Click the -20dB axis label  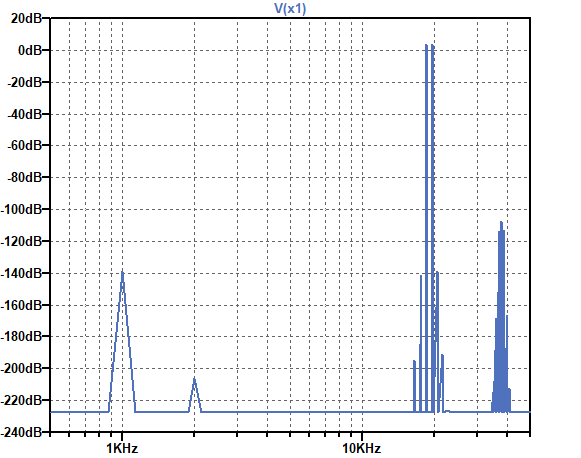click(x=25, y=82)
